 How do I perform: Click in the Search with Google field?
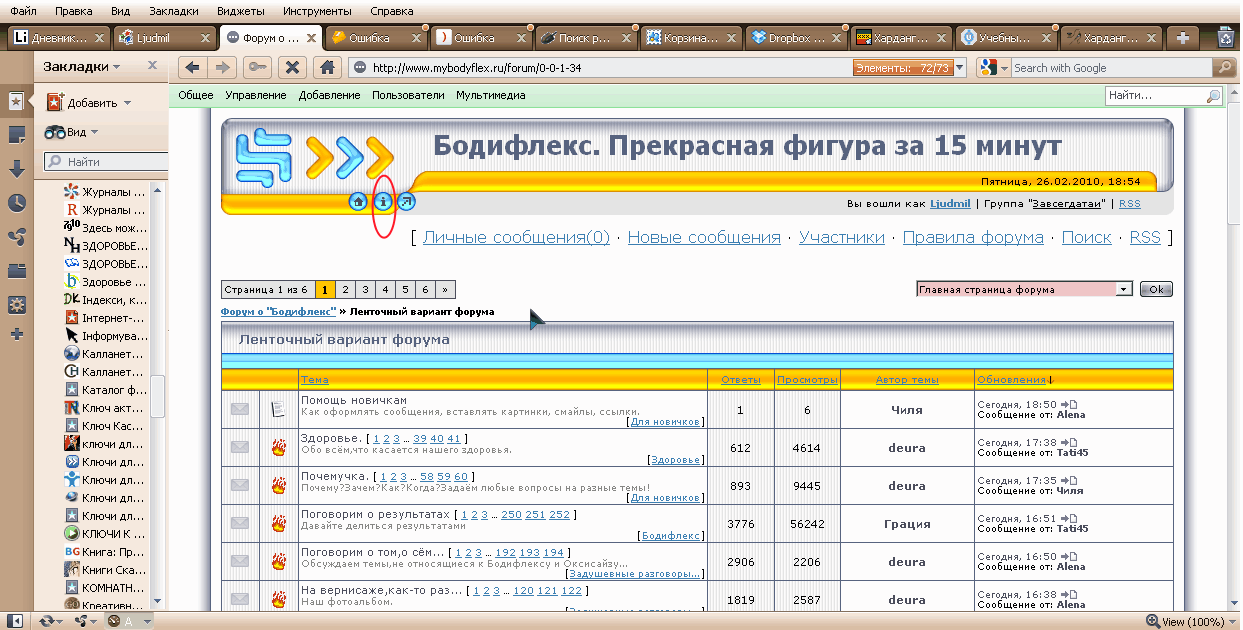coord(1112,68)
